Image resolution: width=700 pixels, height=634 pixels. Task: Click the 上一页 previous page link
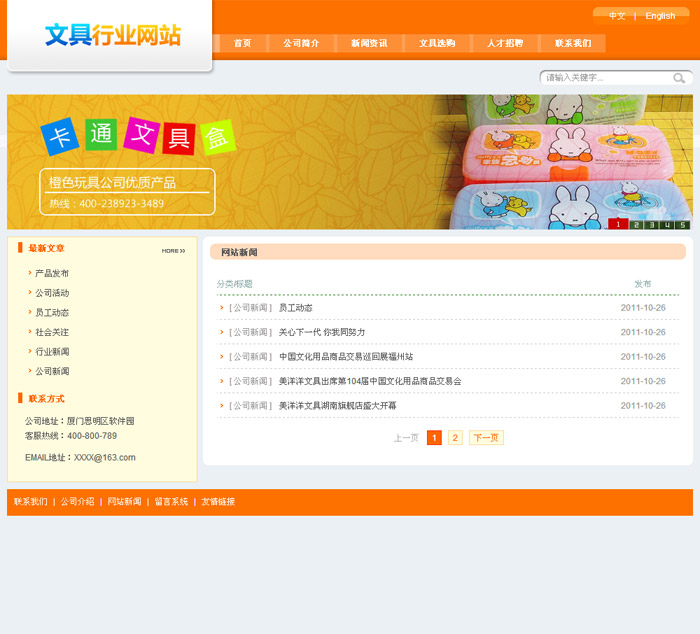[406, 438]
